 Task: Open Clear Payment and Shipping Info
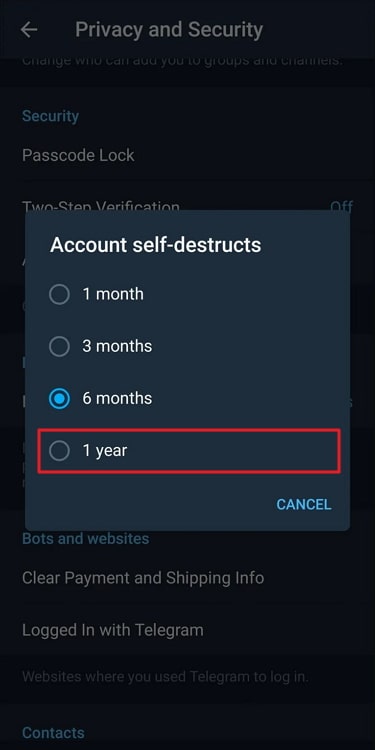[143, 578]
